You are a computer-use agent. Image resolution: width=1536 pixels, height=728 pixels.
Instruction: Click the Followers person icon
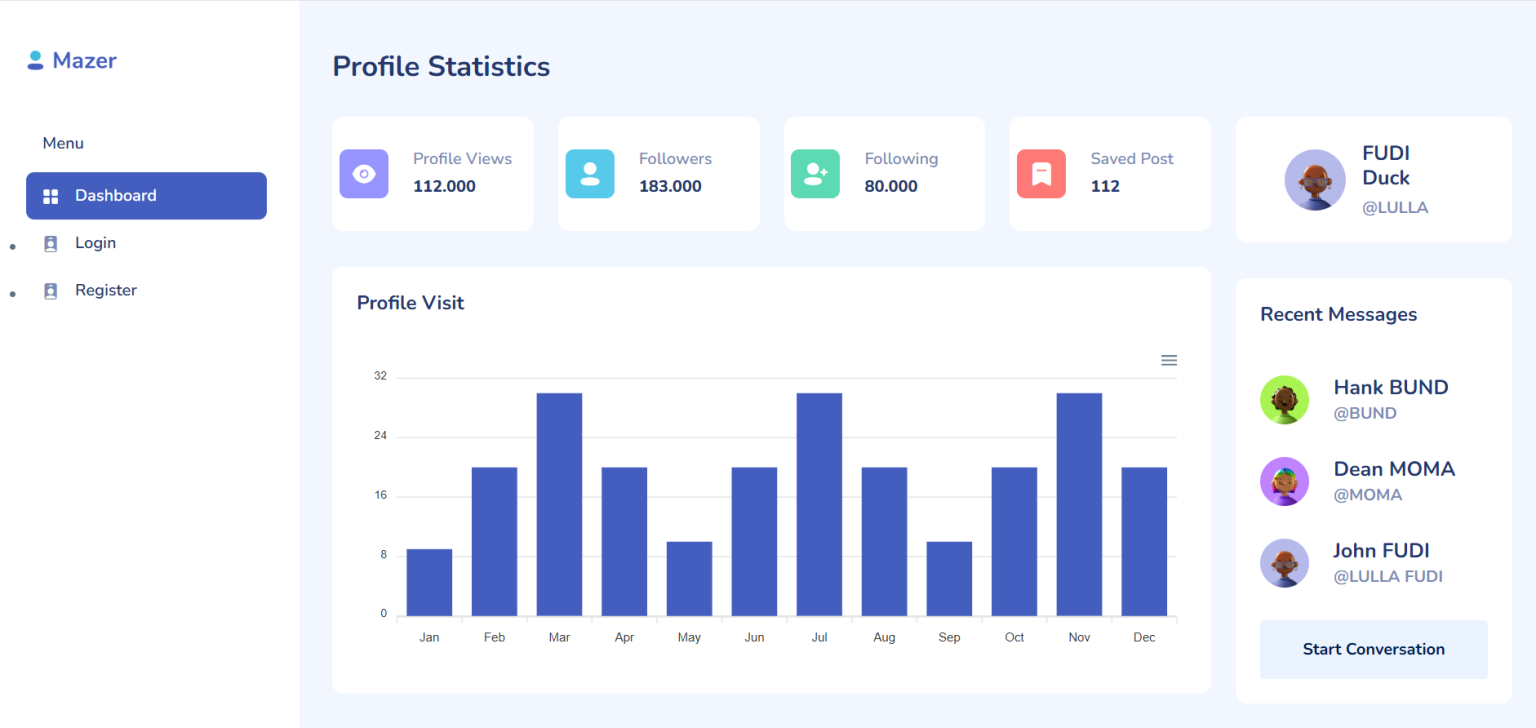590,173
